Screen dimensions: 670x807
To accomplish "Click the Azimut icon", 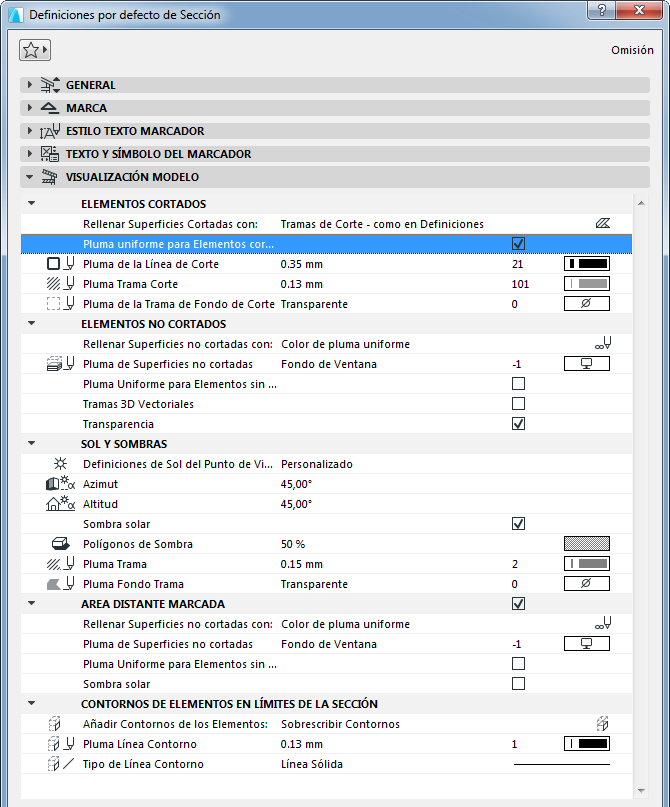I will (60, 484).
